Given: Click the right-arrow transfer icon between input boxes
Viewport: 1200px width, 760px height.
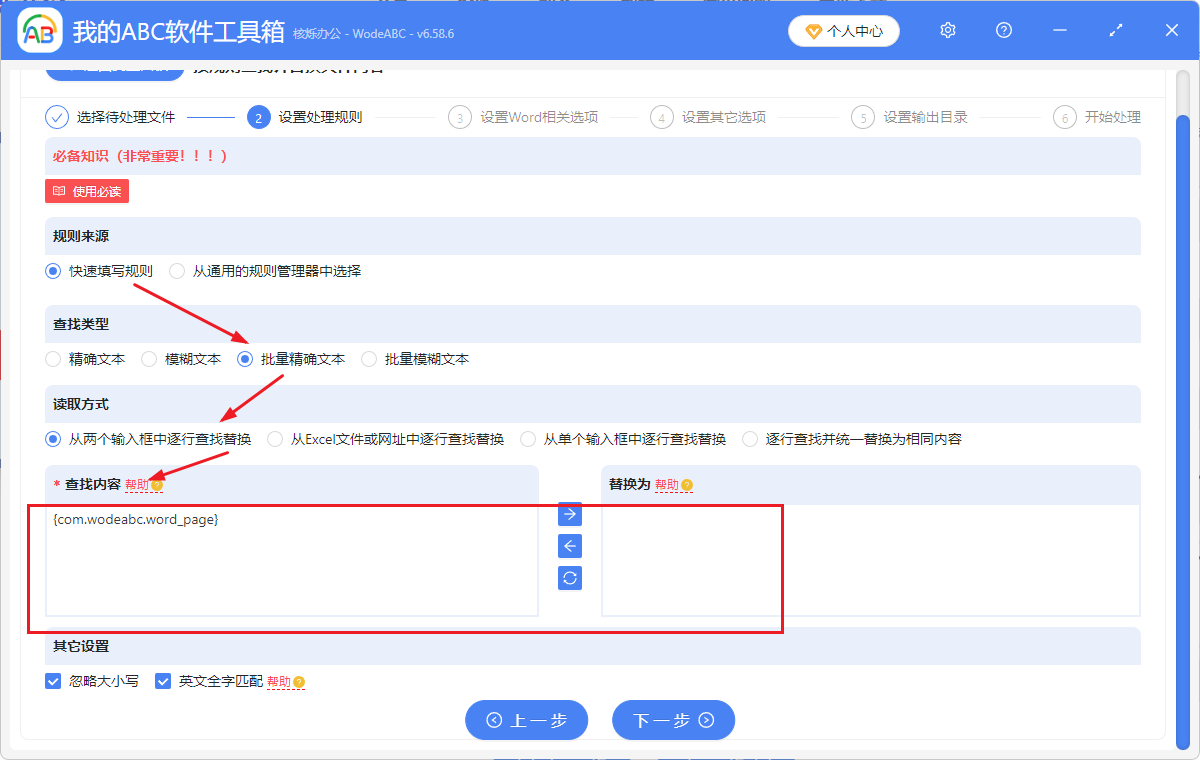Looking at the screenshot, I should [x=569, y=514].
